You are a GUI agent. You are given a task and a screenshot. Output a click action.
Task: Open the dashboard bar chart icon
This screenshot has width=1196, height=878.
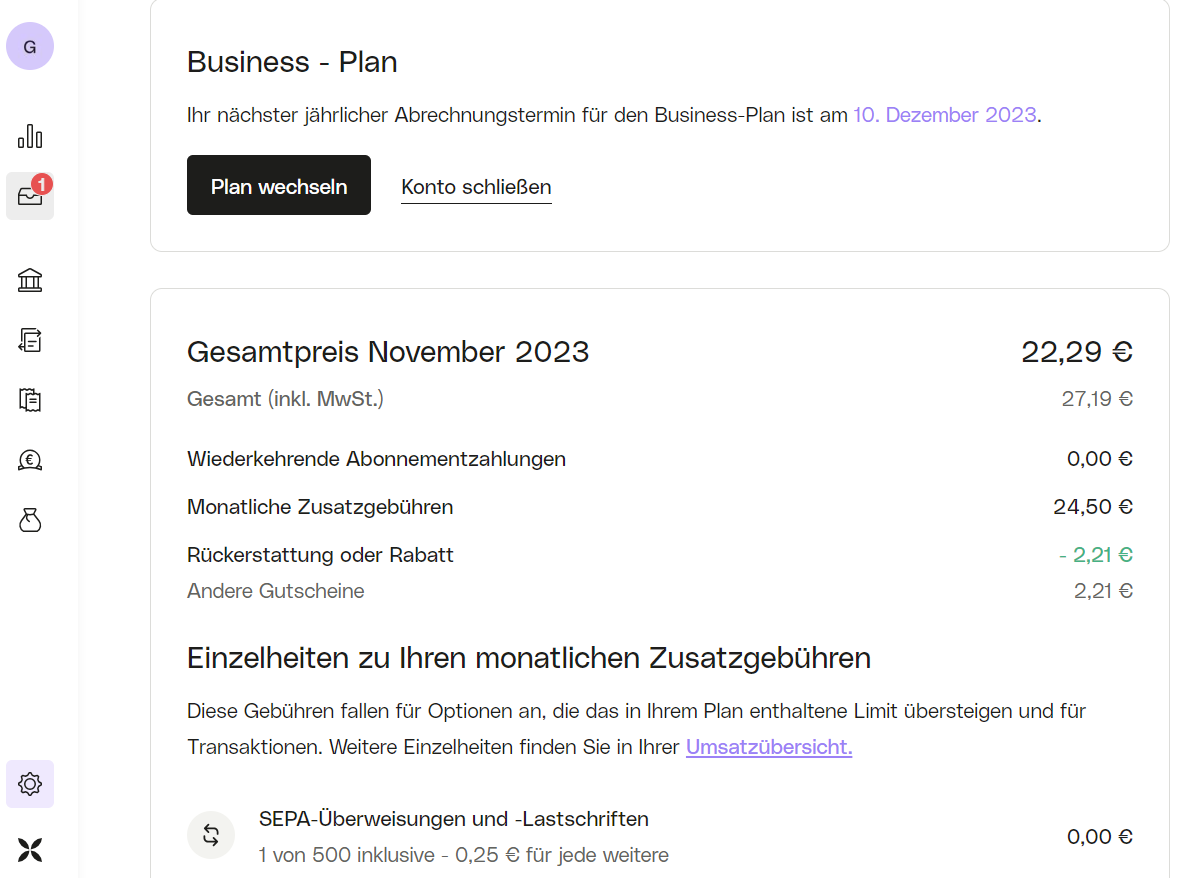pyautogui.click(x=30, y=137)
